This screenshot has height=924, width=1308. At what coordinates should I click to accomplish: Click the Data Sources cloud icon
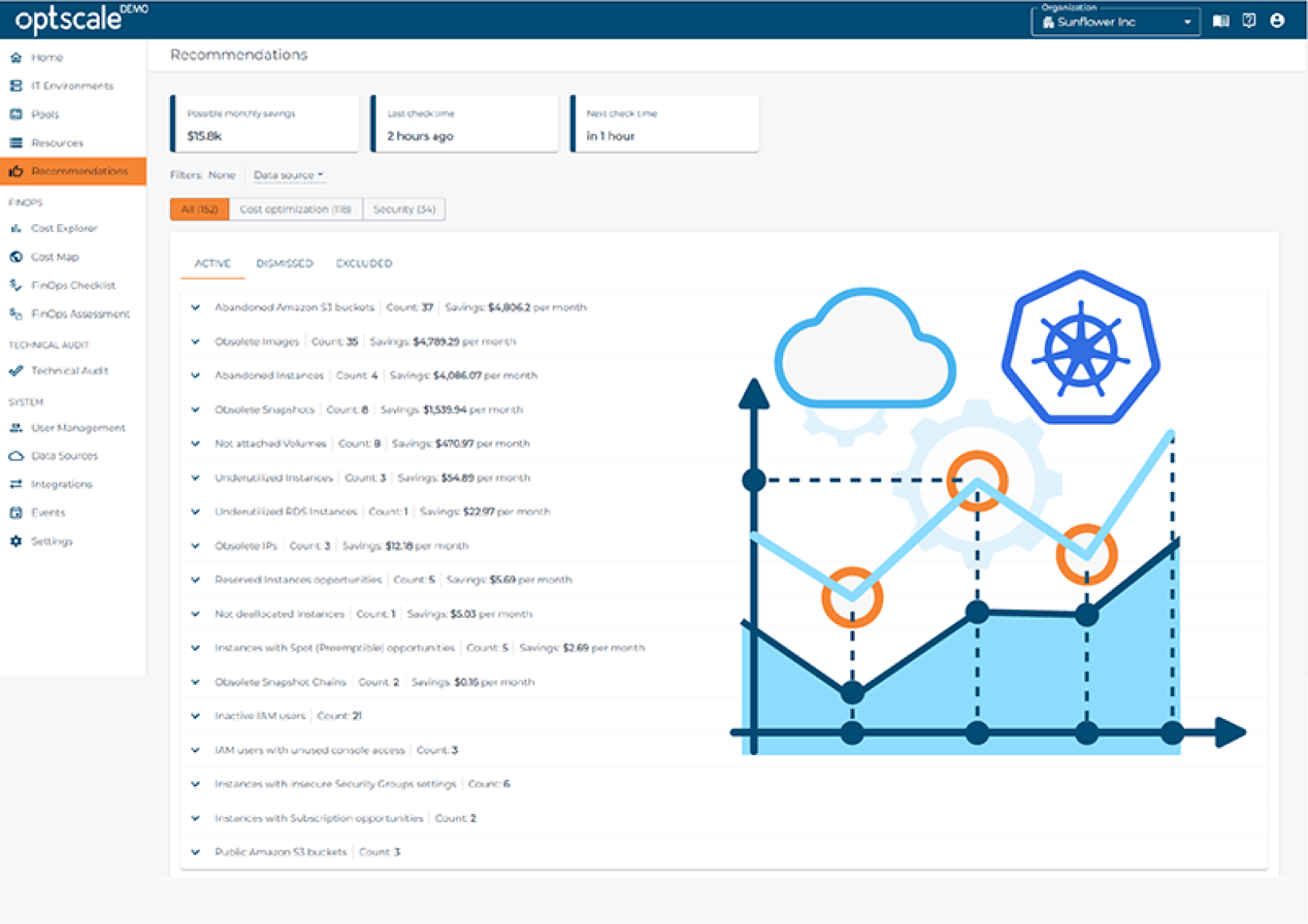coord(16,456)
